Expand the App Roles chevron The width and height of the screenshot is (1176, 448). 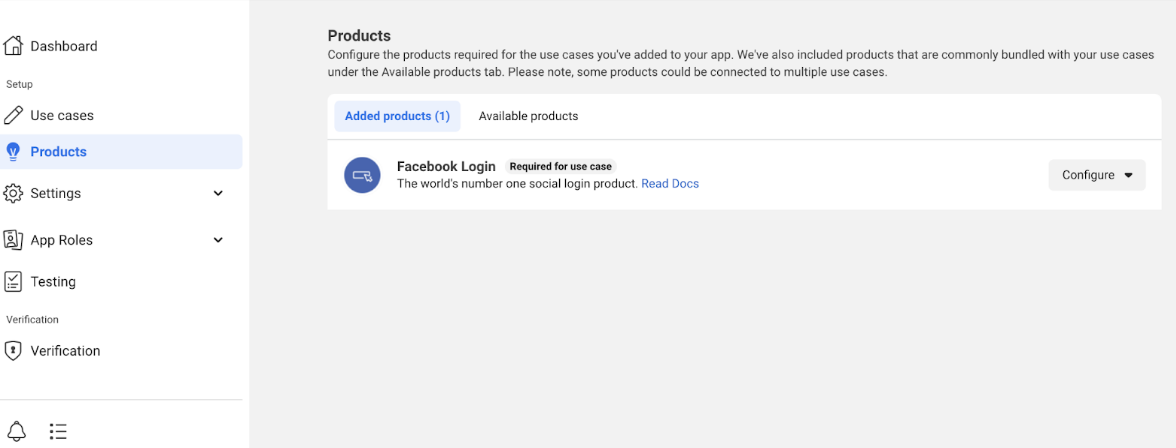click(218, 240)
